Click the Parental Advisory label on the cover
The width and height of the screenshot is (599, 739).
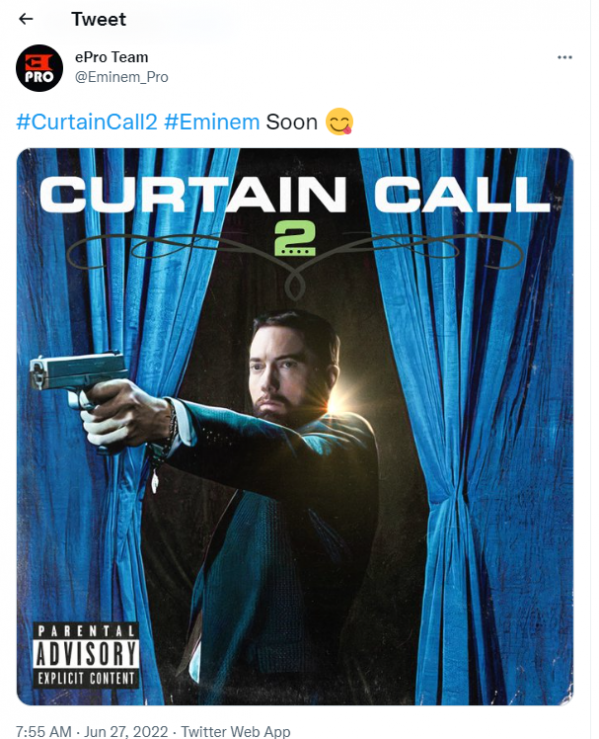[x=86, y=656]
